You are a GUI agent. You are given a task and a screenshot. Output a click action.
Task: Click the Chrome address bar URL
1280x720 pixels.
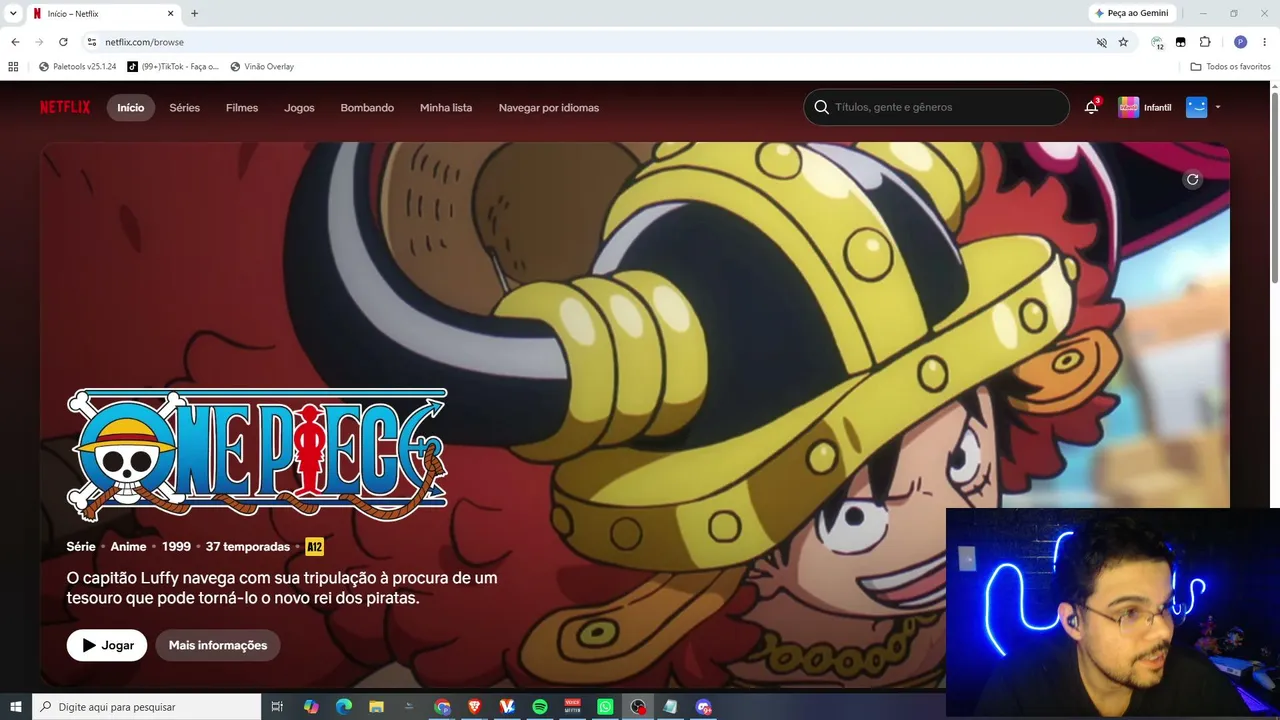pyautogui.click(x=145, y=42)
